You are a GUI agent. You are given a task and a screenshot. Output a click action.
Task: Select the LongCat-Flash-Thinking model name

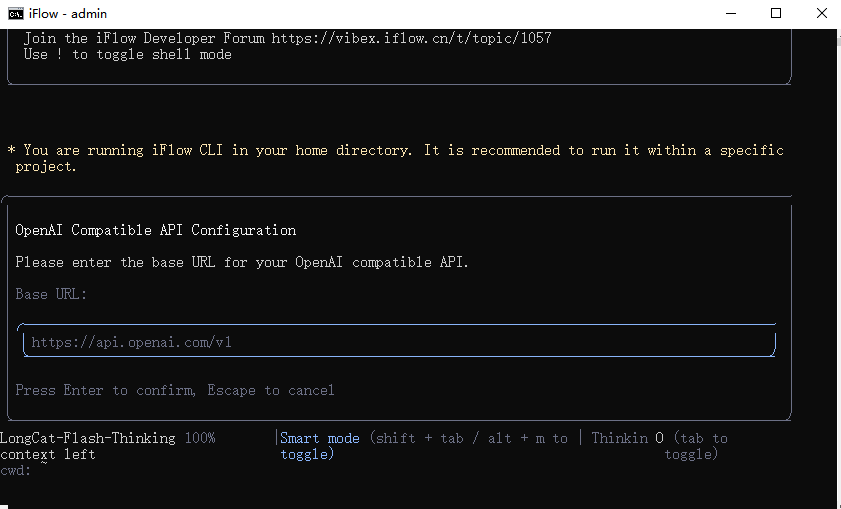point(88,438)
